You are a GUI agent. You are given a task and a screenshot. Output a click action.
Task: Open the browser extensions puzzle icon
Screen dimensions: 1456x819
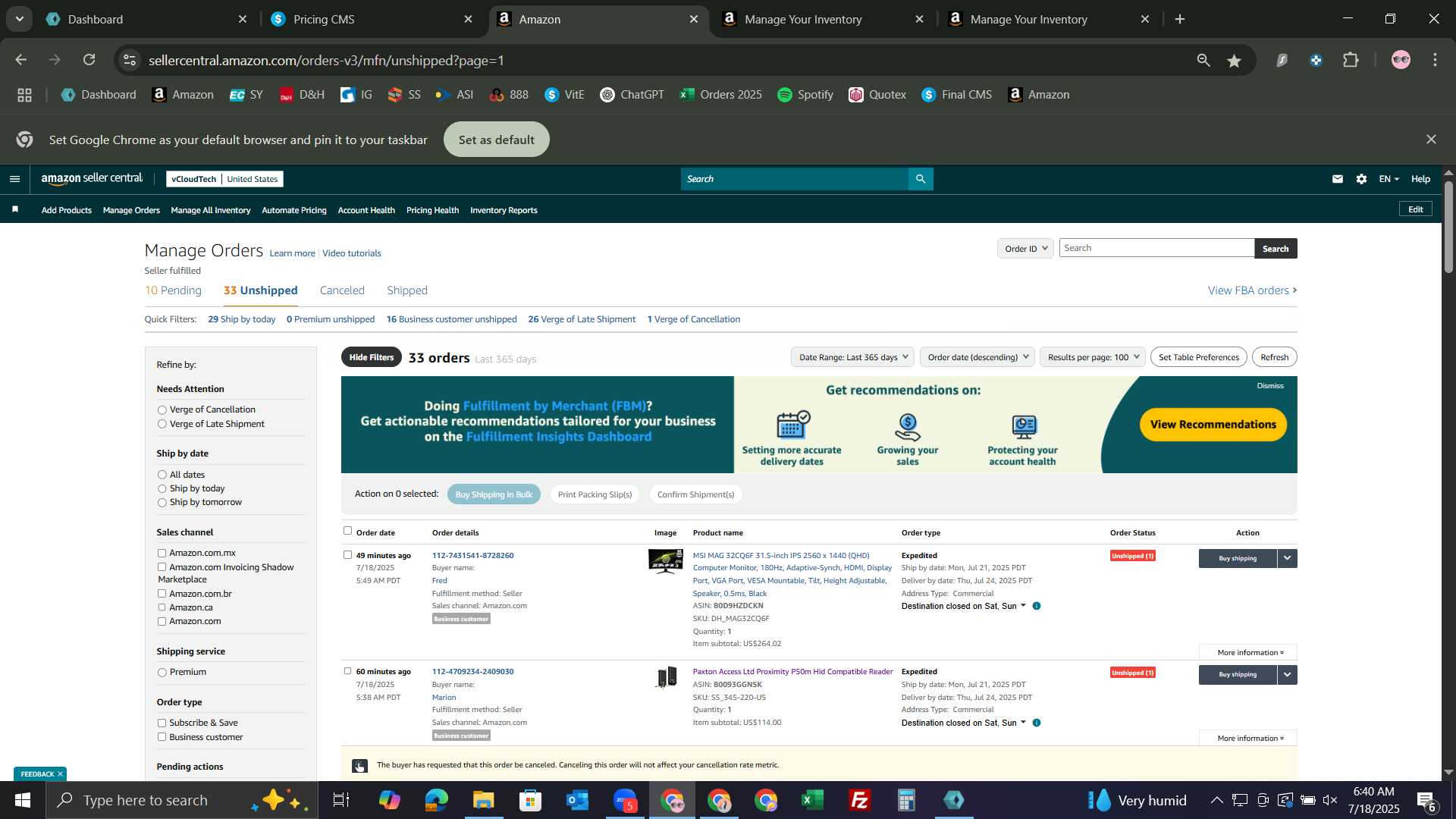click(1351, 60)
